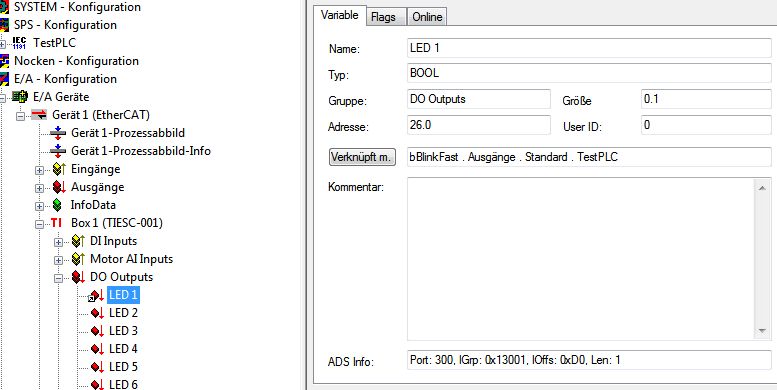Click the LED 2 variable icon
This screenshot has height=390, width=777.
click(x=97, y=313)
